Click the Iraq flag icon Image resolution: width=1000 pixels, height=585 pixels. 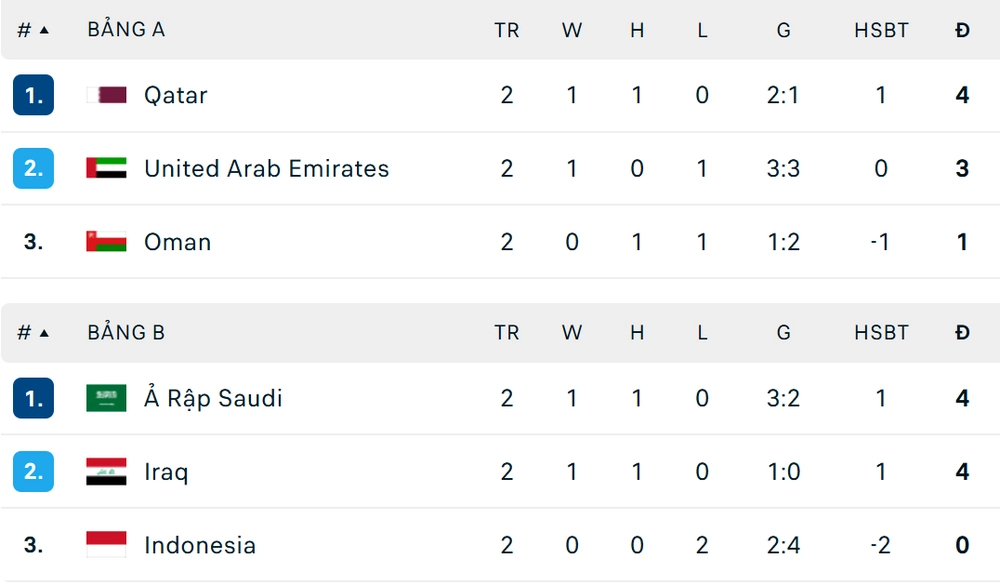coord(106,471)
